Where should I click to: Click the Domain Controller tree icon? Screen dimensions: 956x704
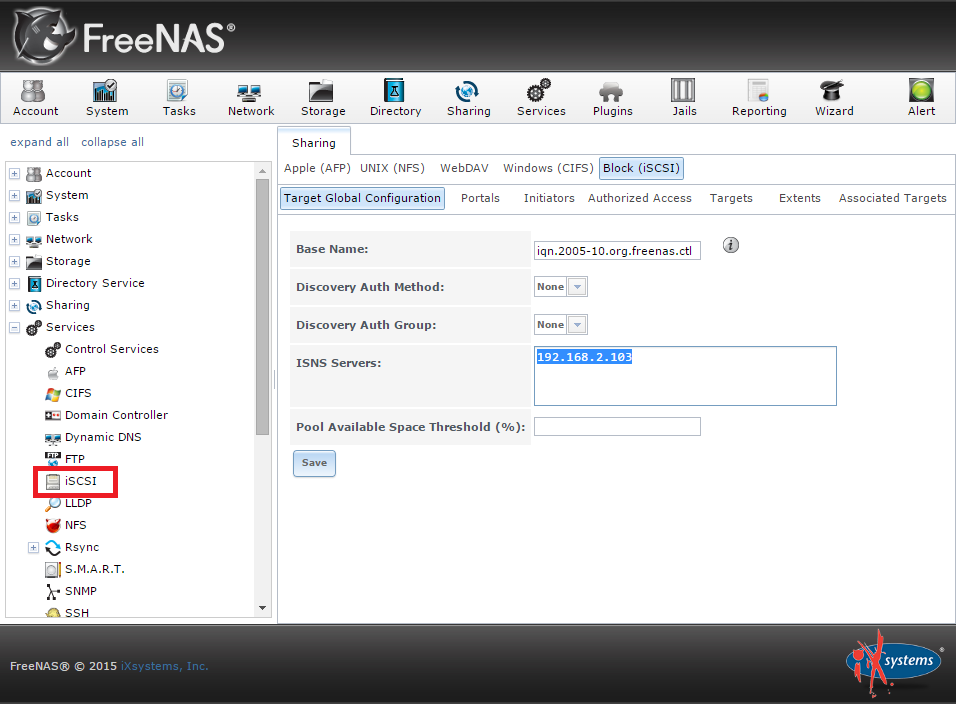click(x=53, y=416)
